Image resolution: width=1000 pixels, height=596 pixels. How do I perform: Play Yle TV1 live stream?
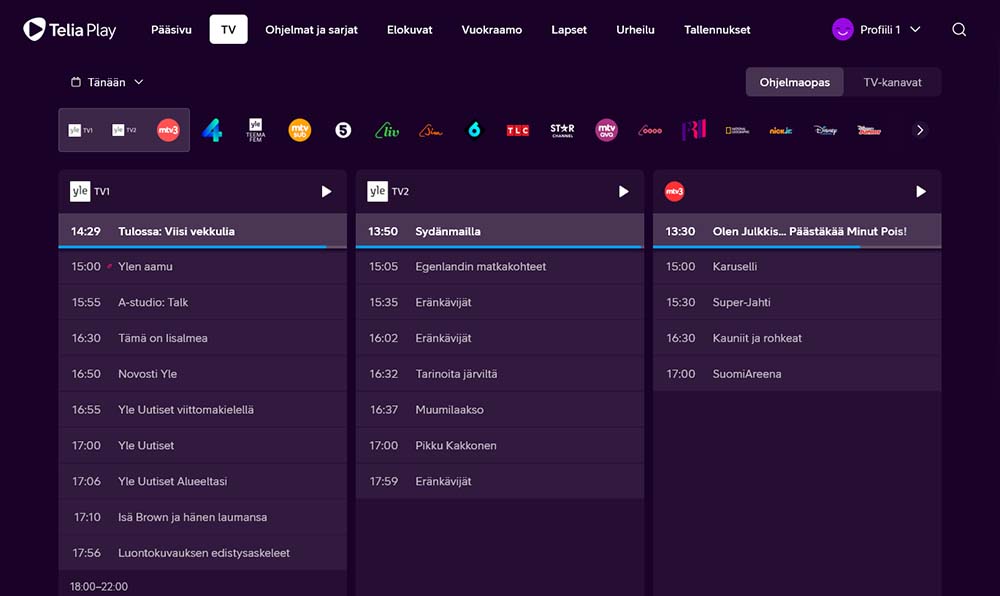point(326,191)
